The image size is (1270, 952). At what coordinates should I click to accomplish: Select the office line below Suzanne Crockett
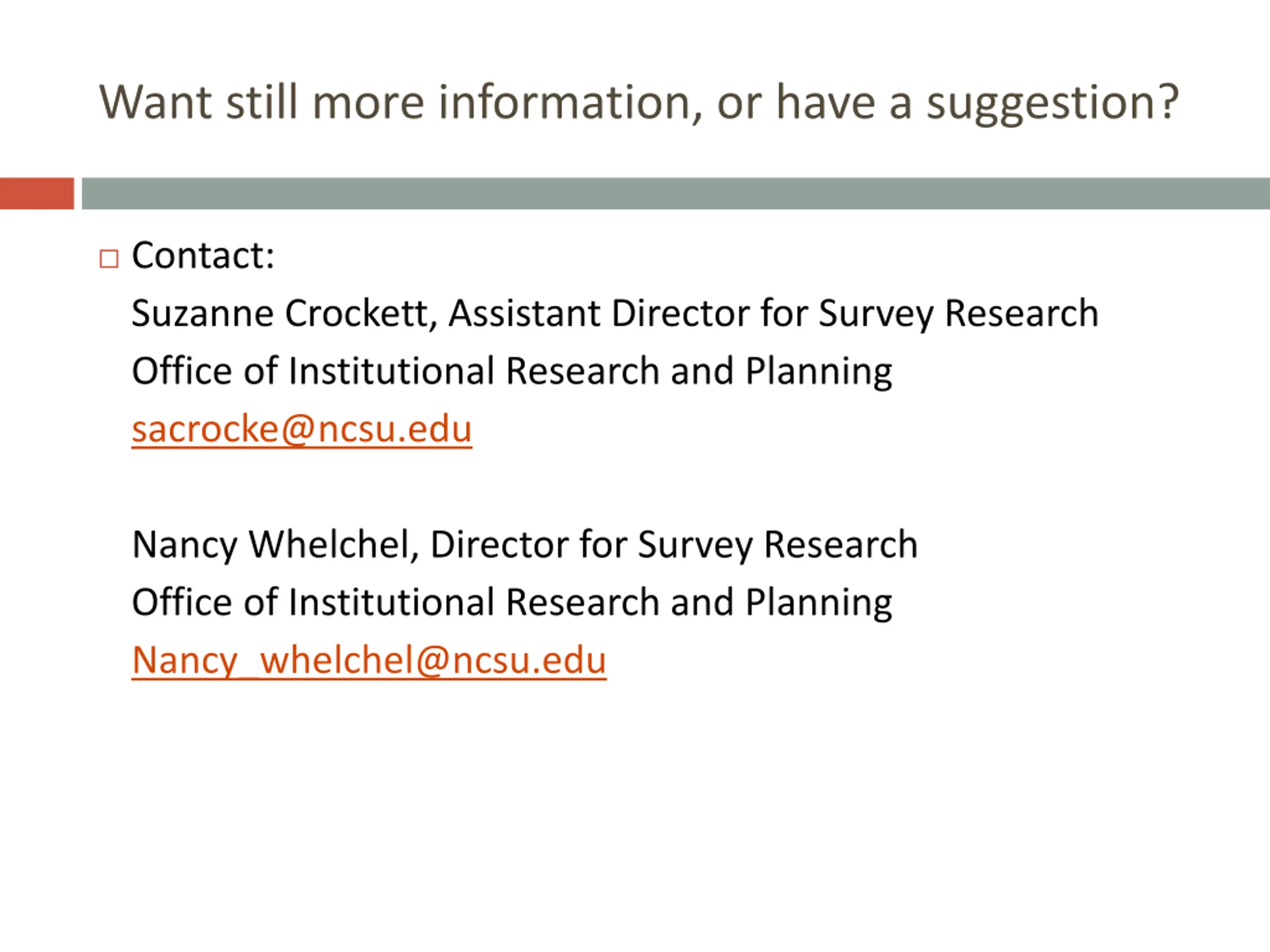point(511,372)
